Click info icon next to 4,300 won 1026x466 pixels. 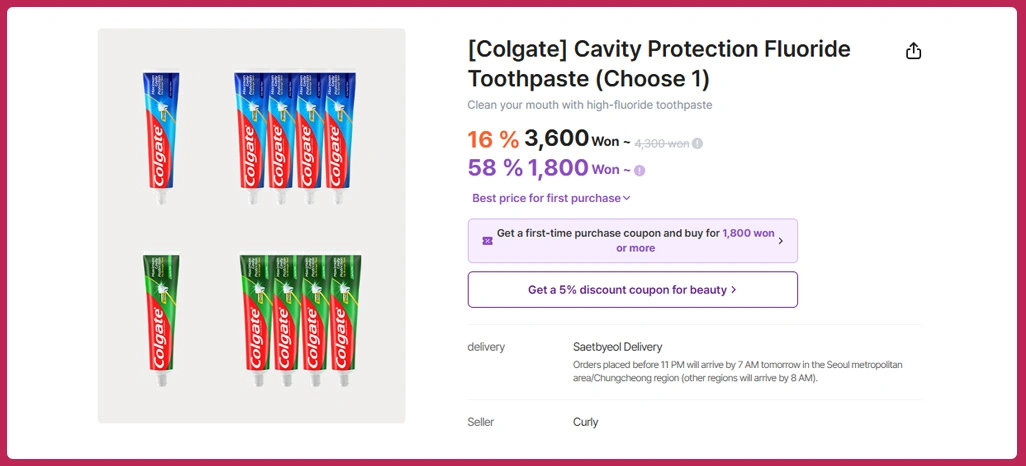tap(698, 143)
